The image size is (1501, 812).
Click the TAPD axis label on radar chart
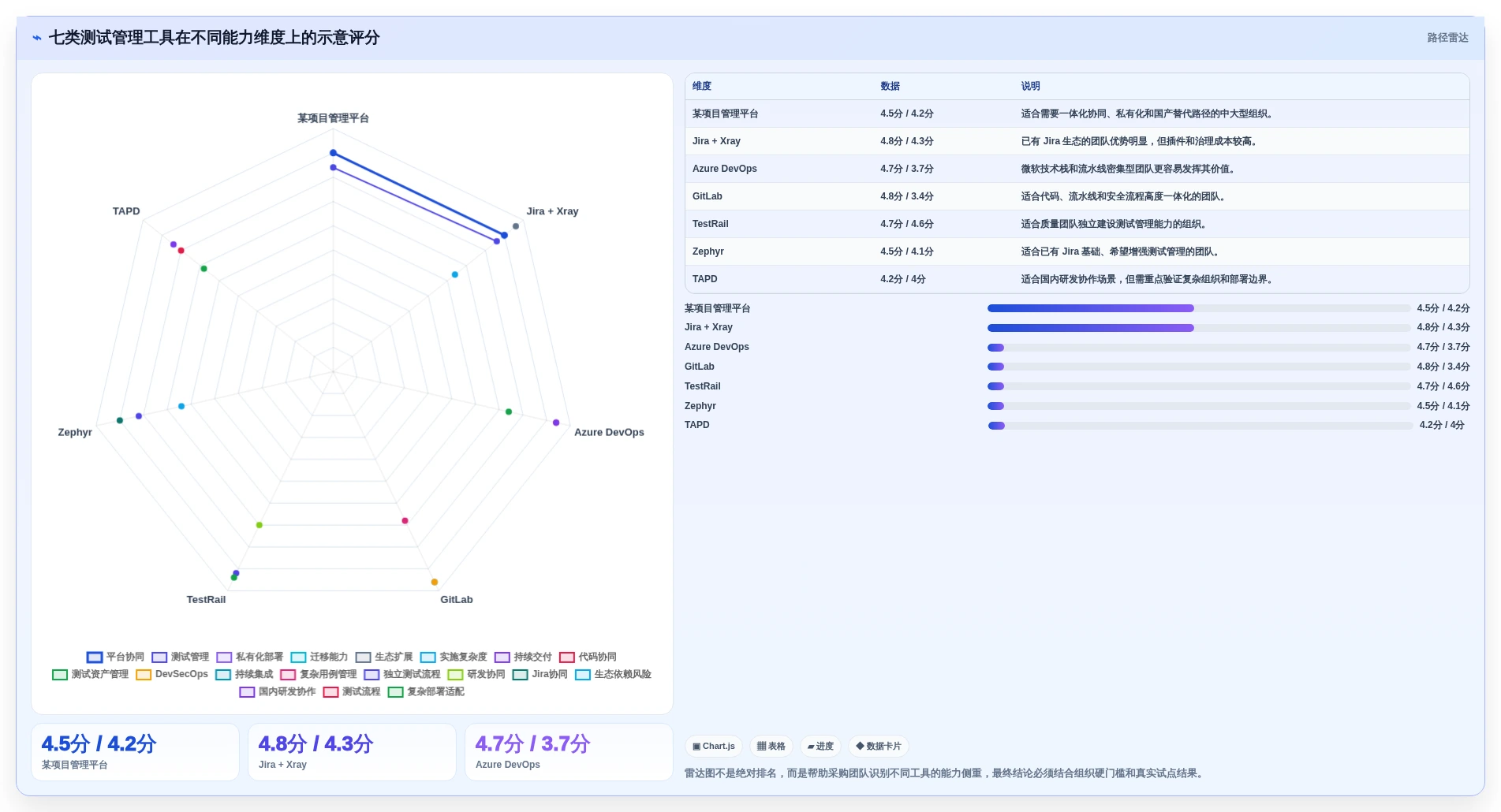click(x=126, y=211)
